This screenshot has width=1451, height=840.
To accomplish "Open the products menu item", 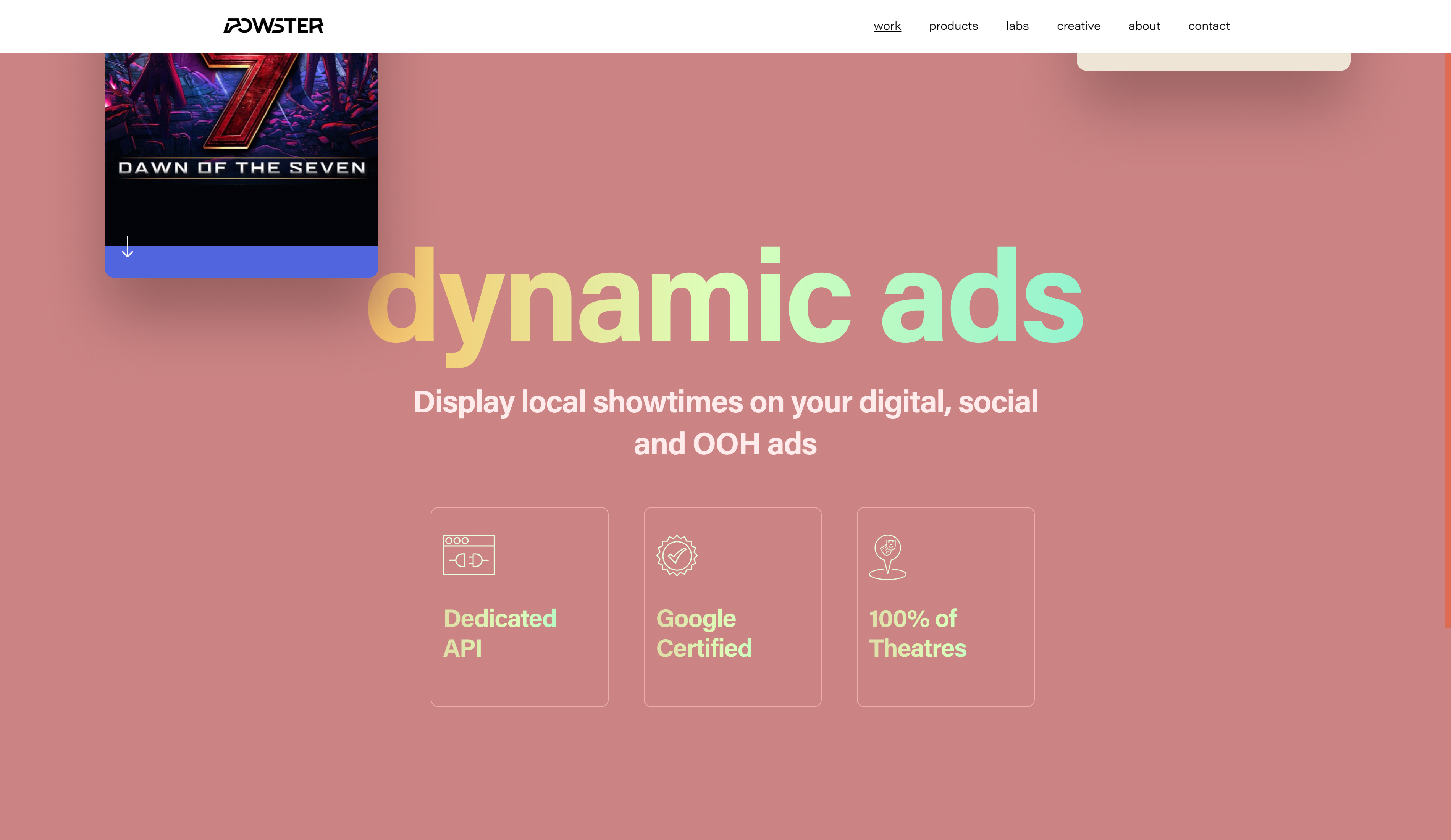I will (953, 26).
